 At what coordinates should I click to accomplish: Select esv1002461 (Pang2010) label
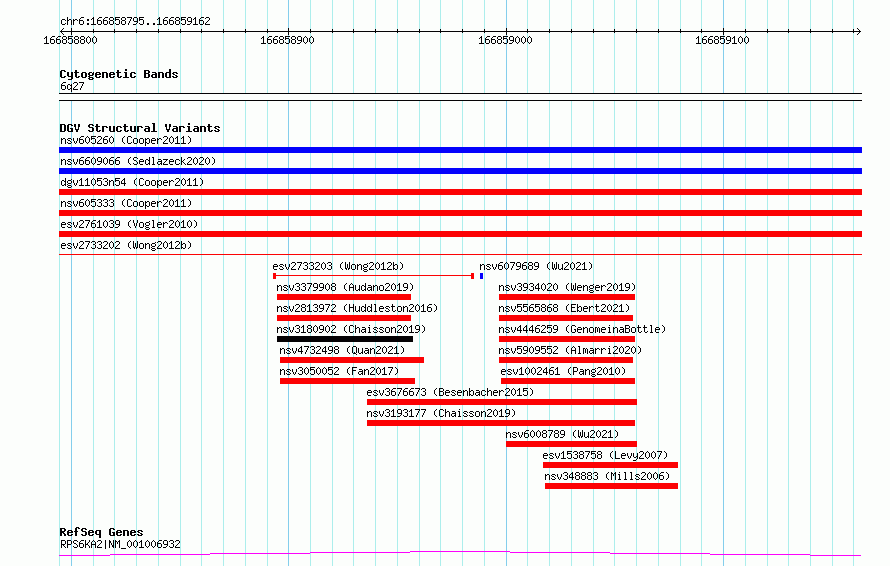564,371
